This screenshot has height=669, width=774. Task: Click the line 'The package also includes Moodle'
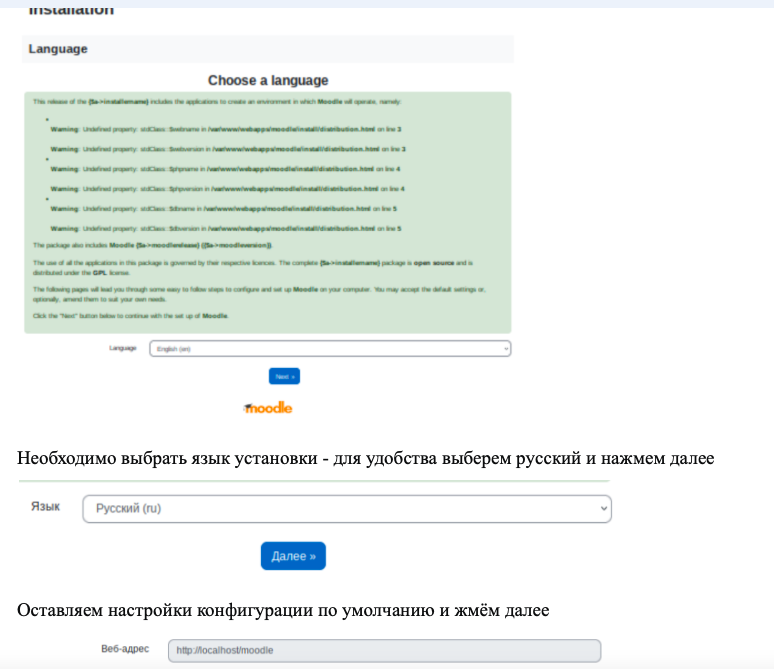point(153,245)
